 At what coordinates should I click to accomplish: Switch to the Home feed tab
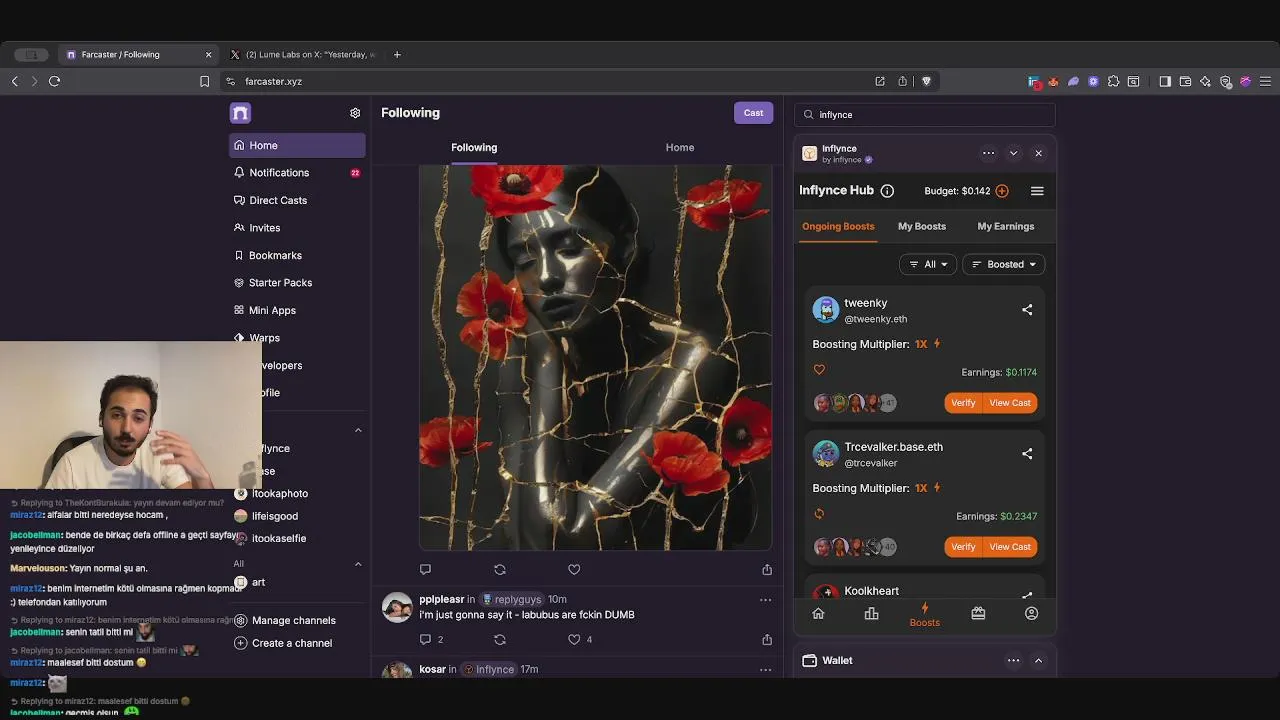[x=680, y=147]
